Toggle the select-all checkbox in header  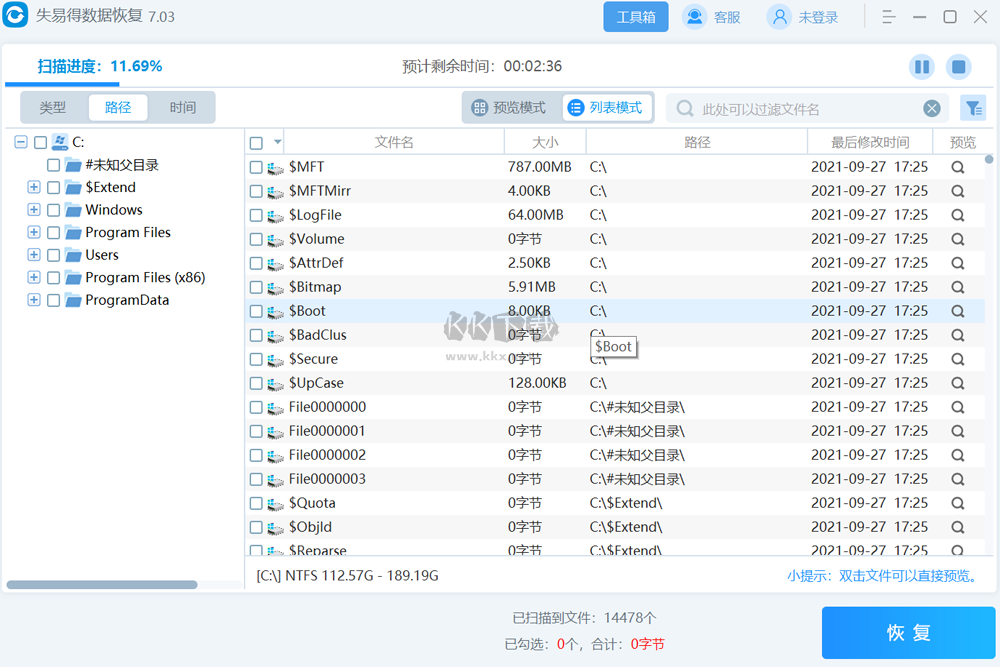[x=256, y=143]
